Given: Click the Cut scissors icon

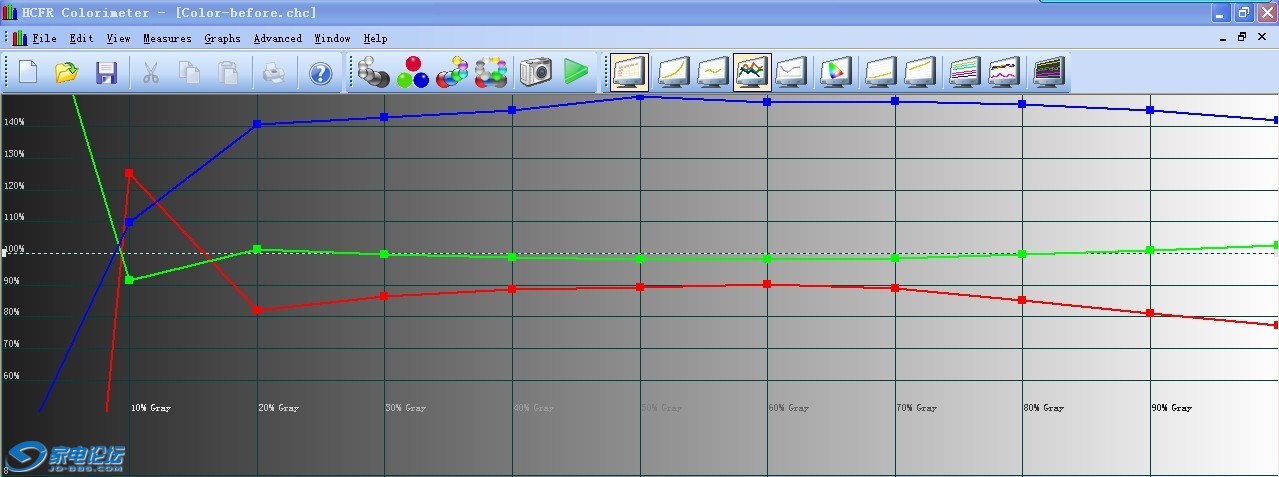Looking at the screenshot, I should pos(151,72).
